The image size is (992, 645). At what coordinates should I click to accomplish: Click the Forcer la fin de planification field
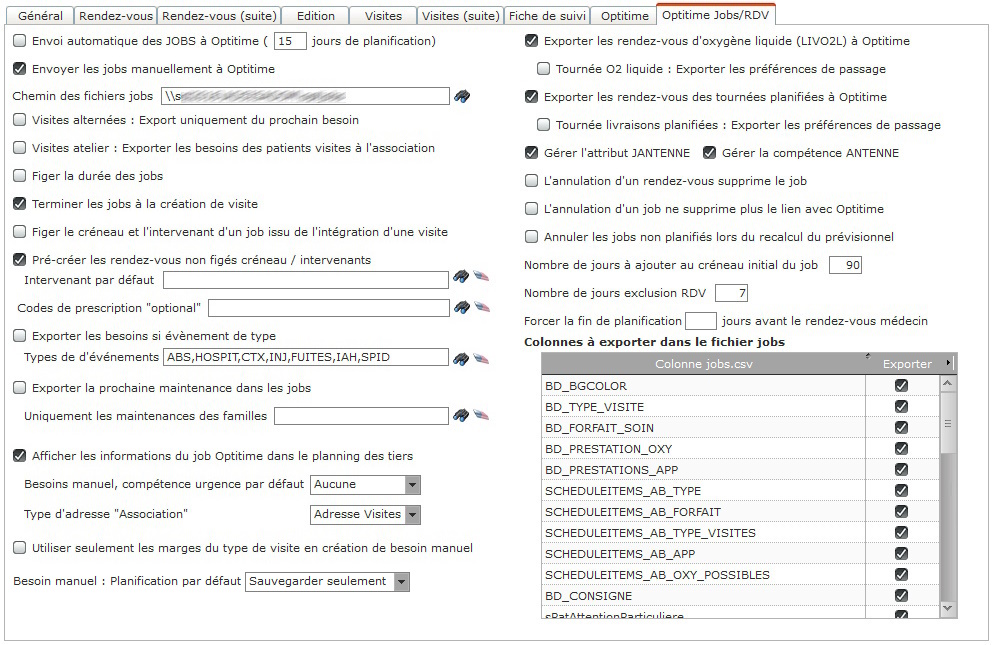[x=701, y=321]
